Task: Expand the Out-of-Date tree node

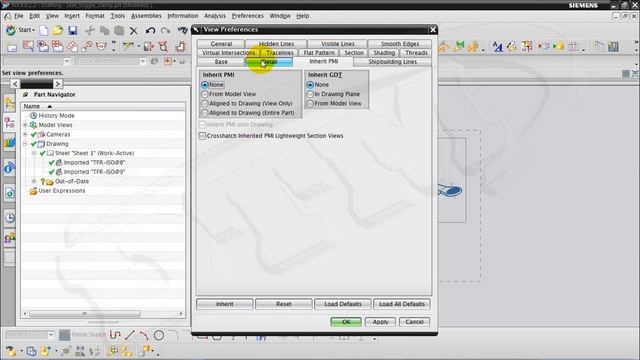Action: point(34,181)
